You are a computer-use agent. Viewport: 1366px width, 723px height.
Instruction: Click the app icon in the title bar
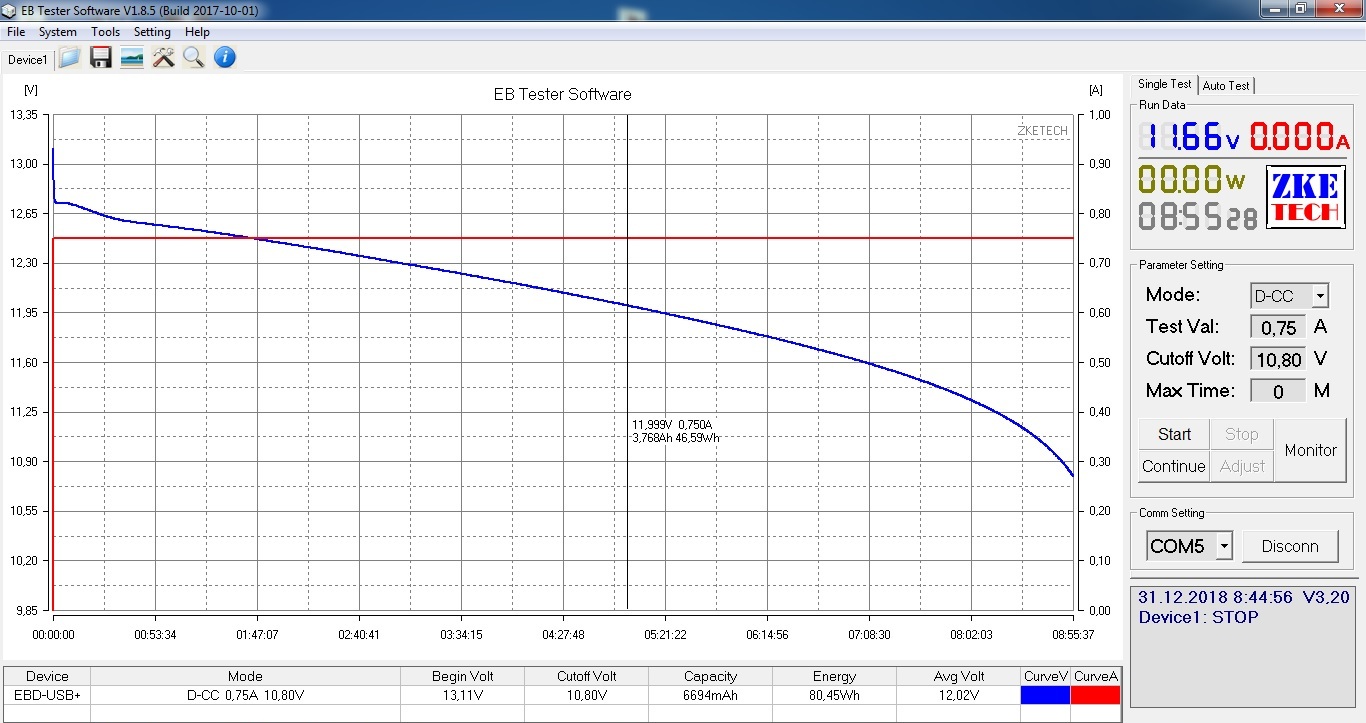point(9,10)
